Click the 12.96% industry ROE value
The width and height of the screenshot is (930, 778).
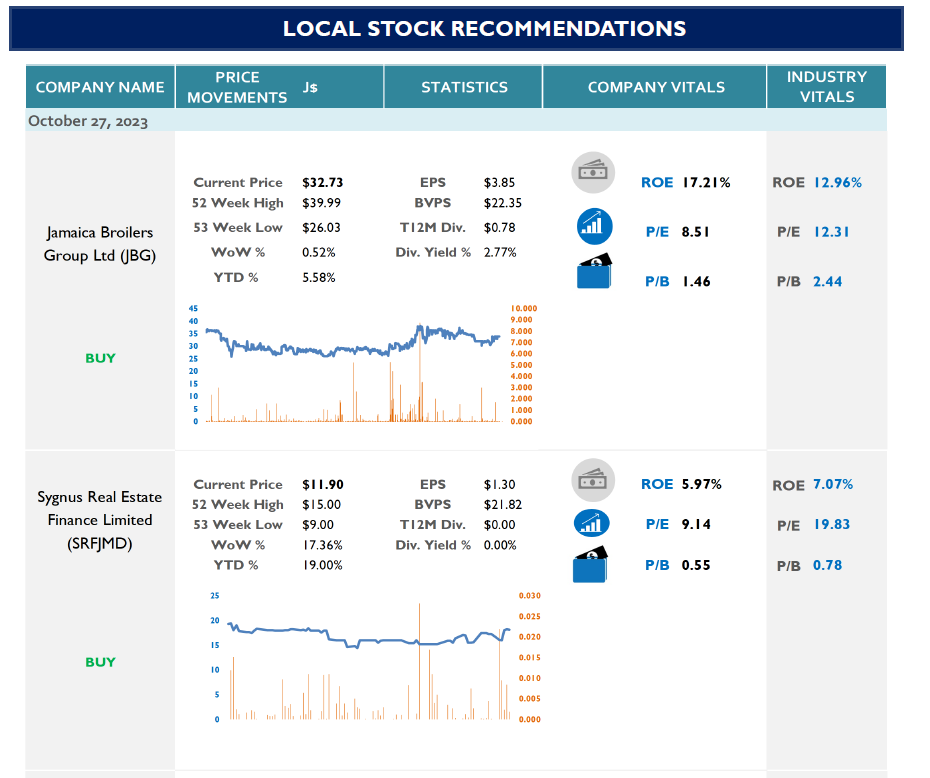click(837, 183)
